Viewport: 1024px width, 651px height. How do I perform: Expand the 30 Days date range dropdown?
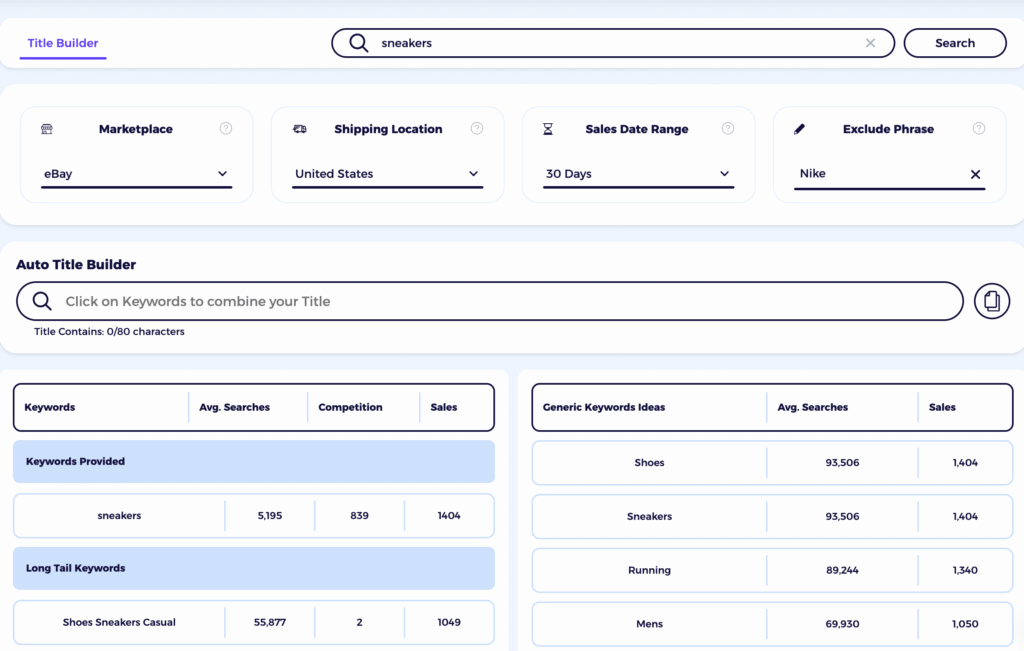pos(638,173)
